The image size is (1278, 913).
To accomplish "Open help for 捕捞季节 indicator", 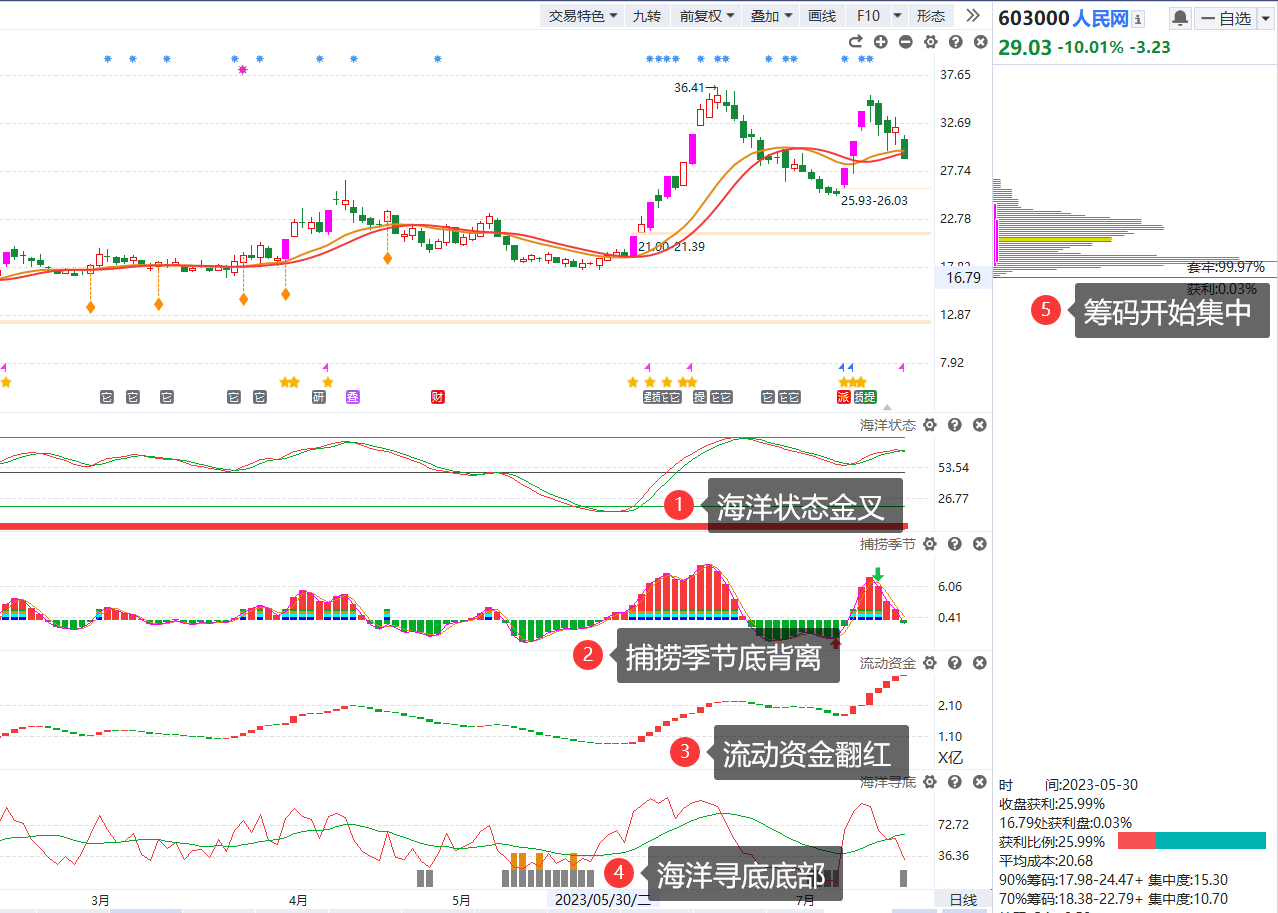I will point(955,544).
